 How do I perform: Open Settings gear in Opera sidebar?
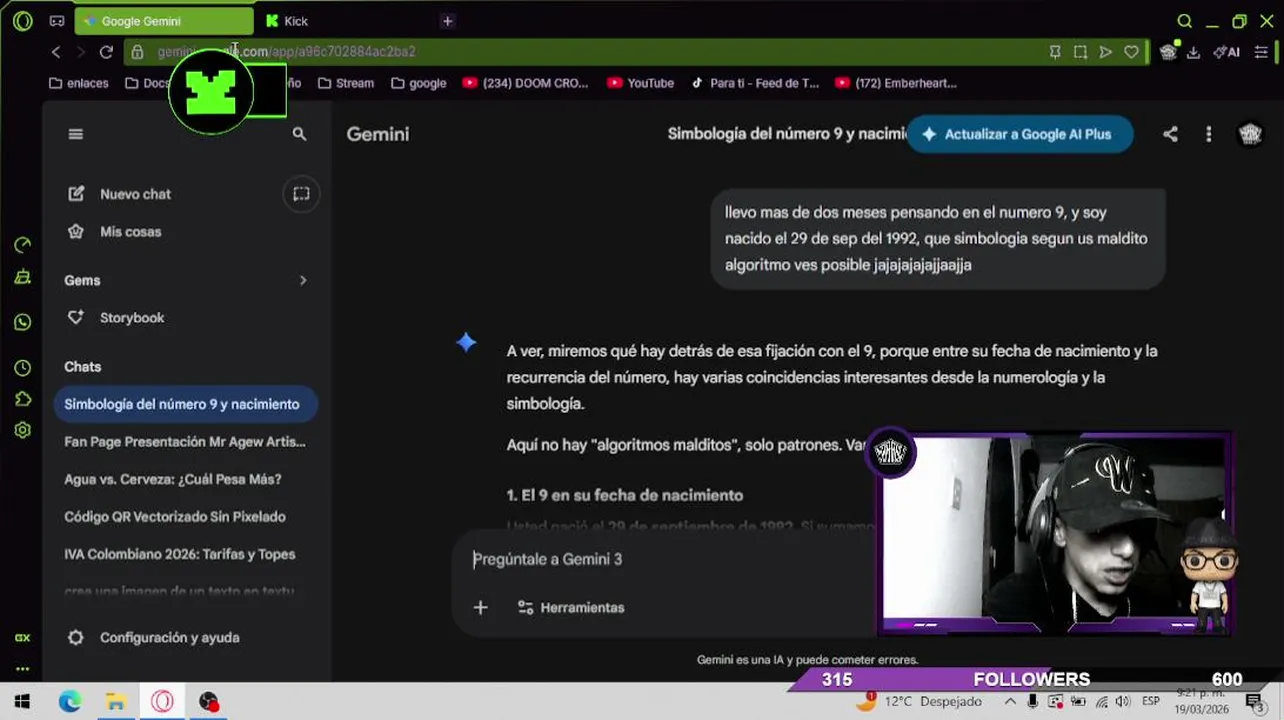22,430
